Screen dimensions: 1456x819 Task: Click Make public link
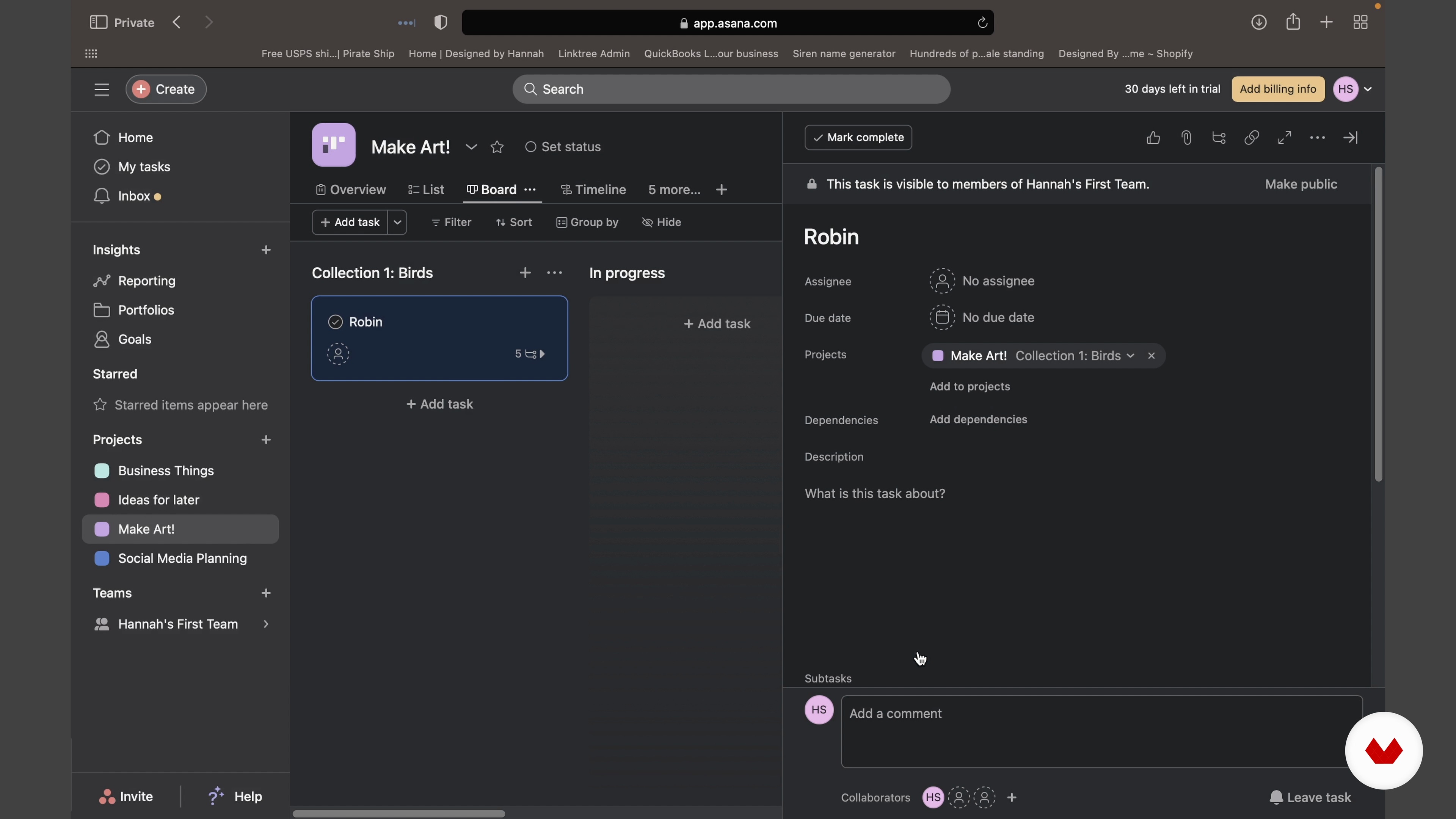(x=1301, y=184)
